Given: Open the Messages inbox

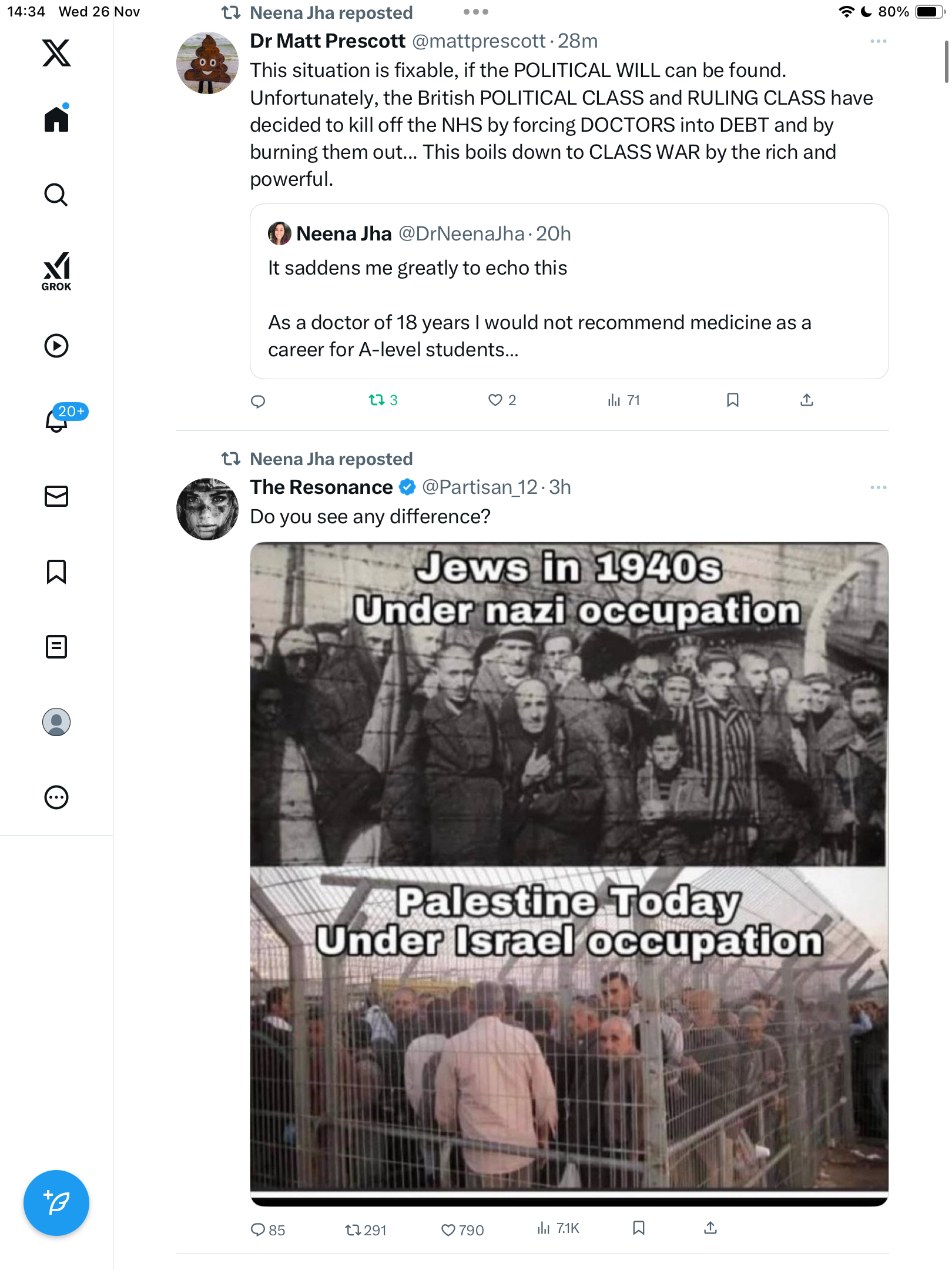Looking at the screenshot, I should [56, 496].
